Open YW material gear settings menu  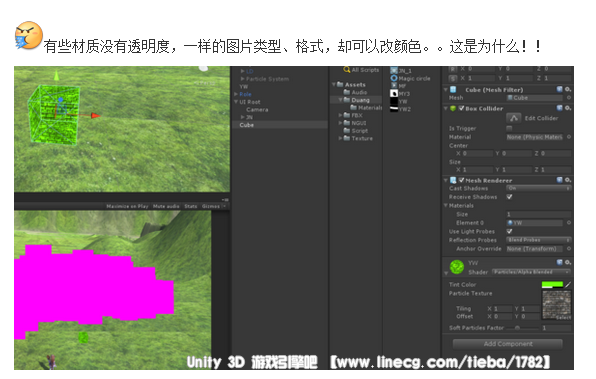point(567,262)
